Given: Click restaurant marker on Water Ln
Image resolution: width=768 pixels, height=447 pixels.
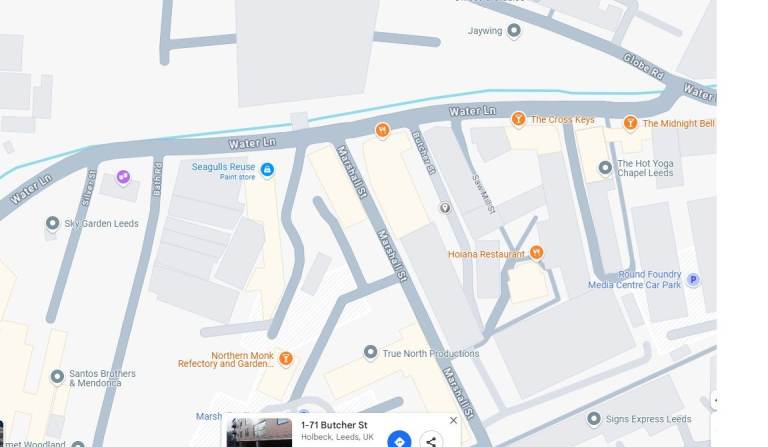Looking at the screenshot, I should click(383, 130).
